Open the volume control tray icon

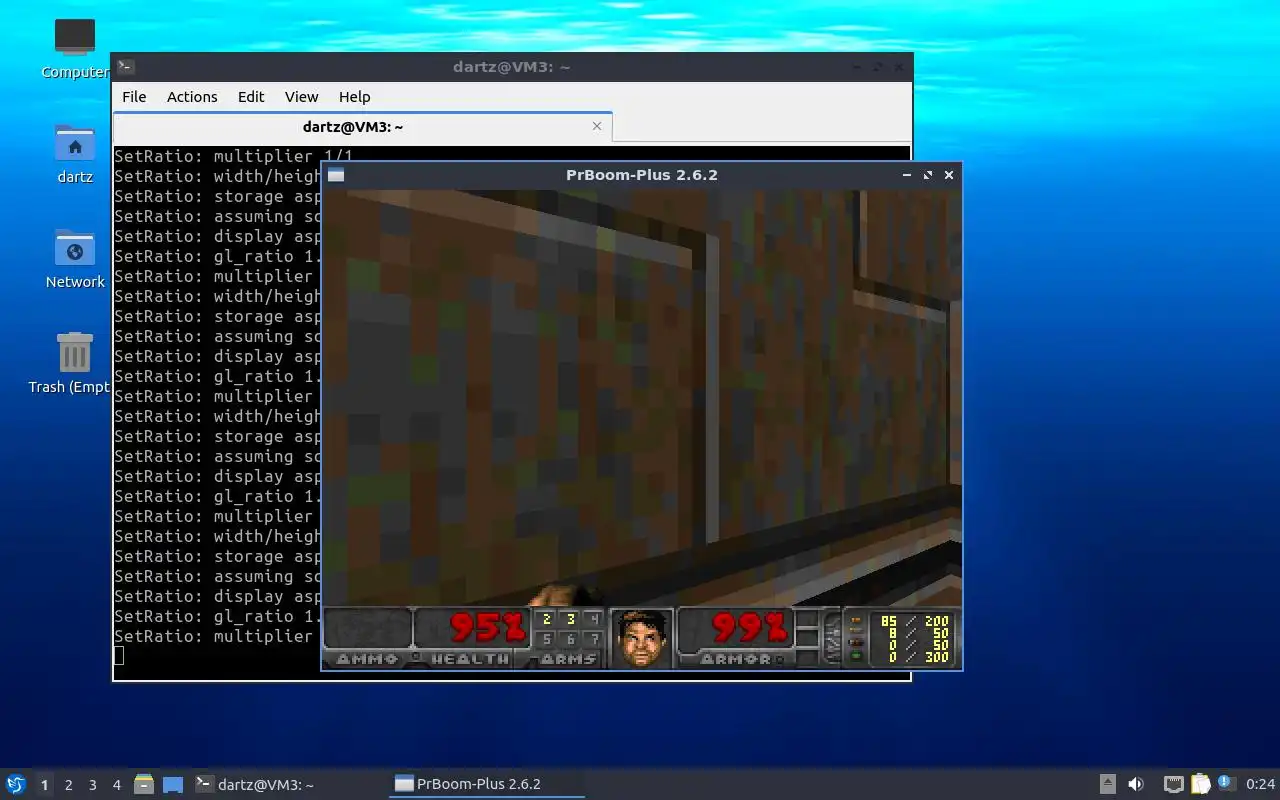pos(1136,784)
